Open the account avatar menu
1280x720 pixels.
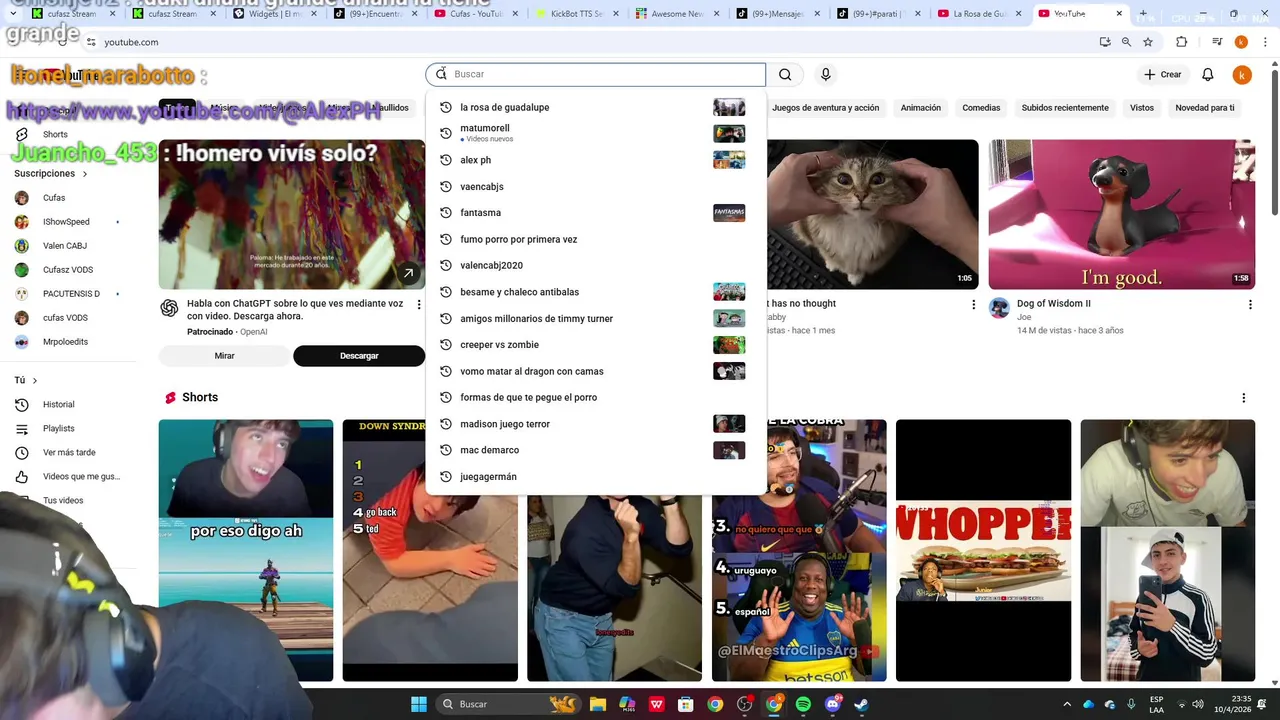click(x=1242, y=74)
